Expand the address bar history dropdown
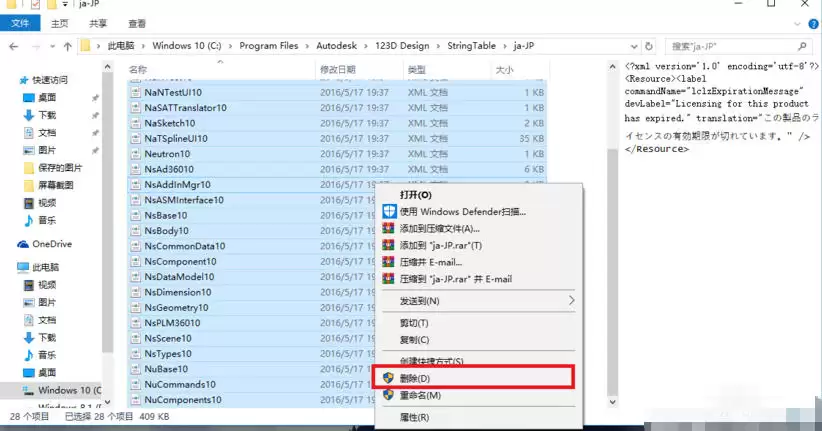822x431 pixels. [x=634, y=46]
